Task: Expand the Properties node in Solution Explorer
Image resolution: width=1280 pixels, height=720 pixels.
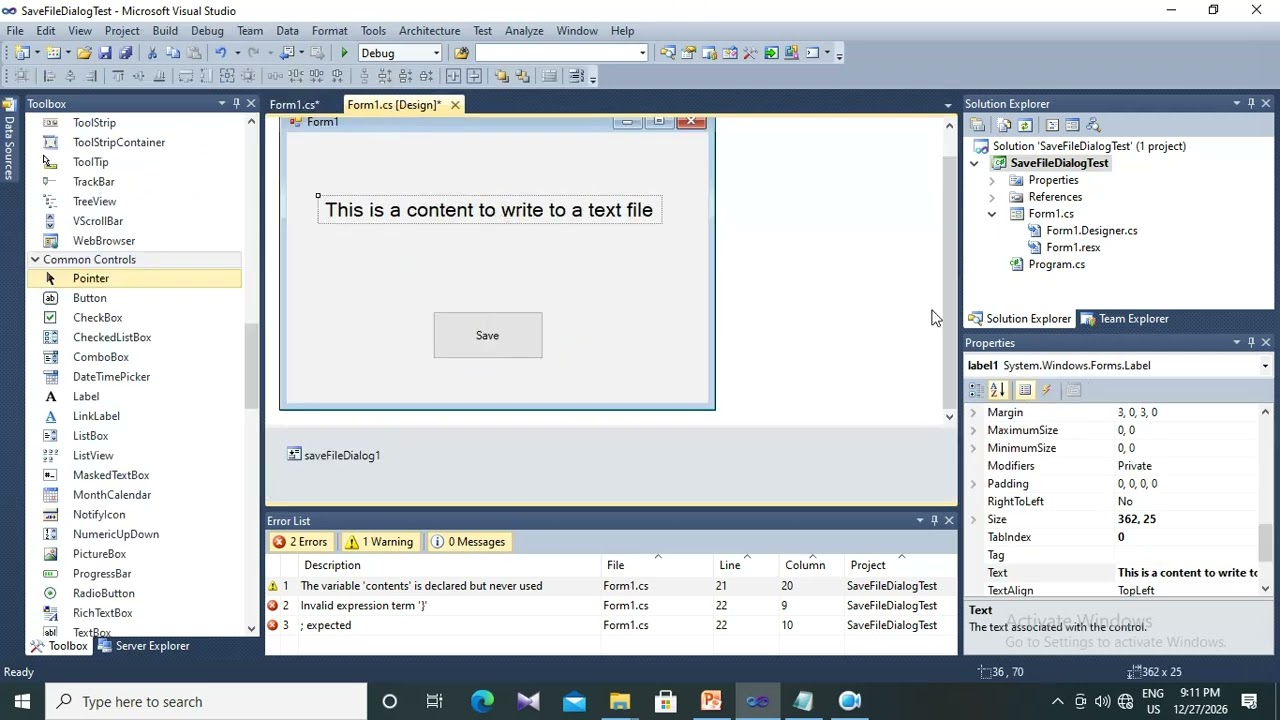Action: click(992, 181)
